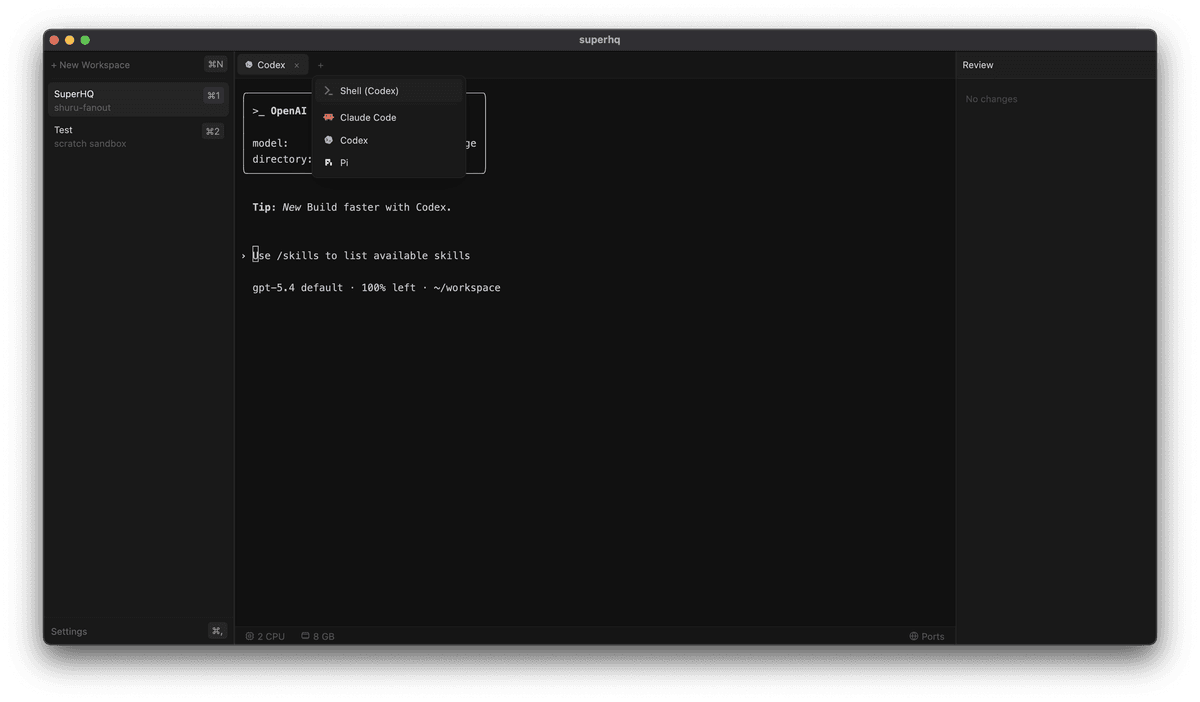1200x702 pixels.
Task: Click the directory: label in banner
Action: pos(282,159)
